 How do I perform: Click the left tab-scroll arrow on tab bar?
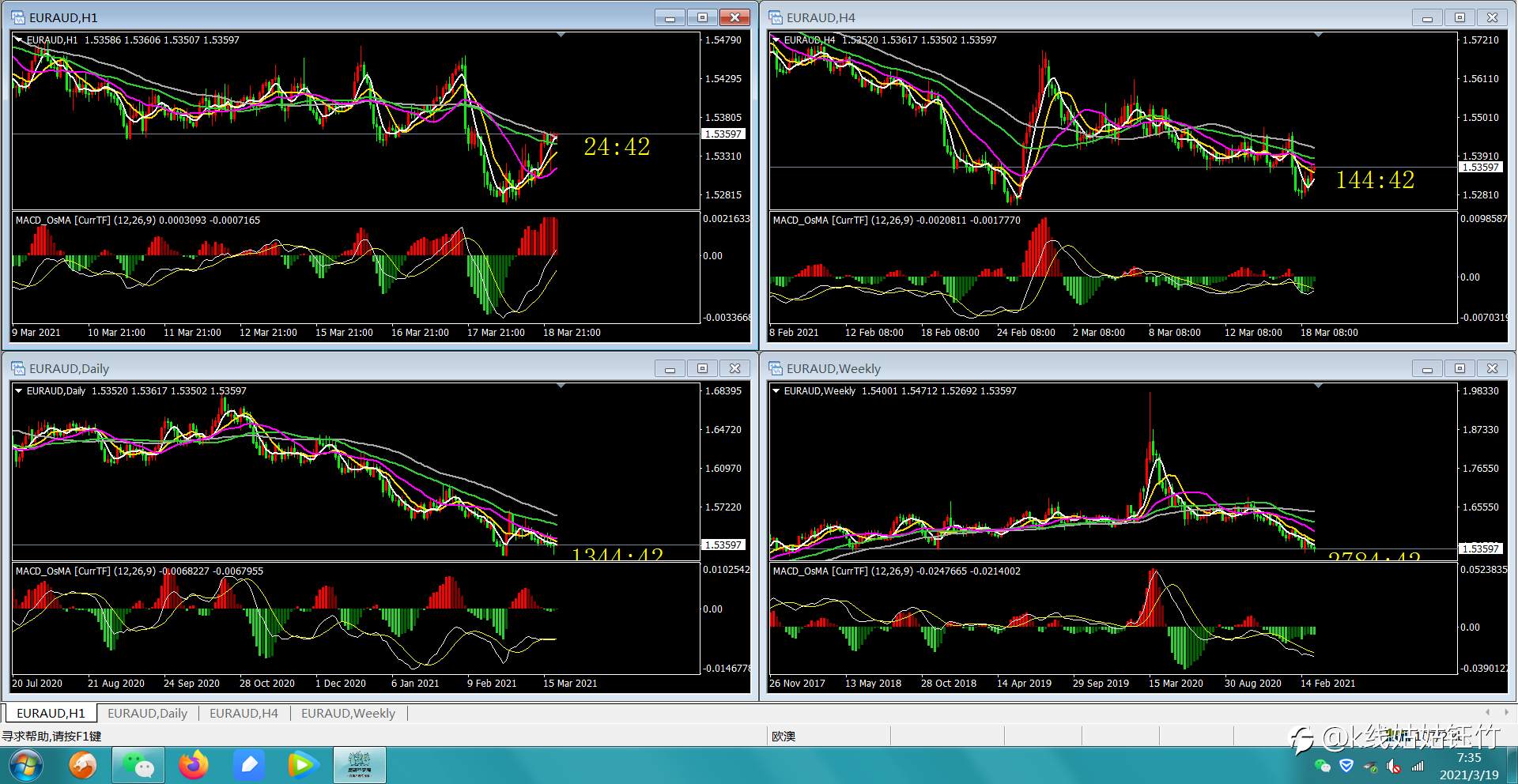pyautogui.click(x=1487, y=713)
